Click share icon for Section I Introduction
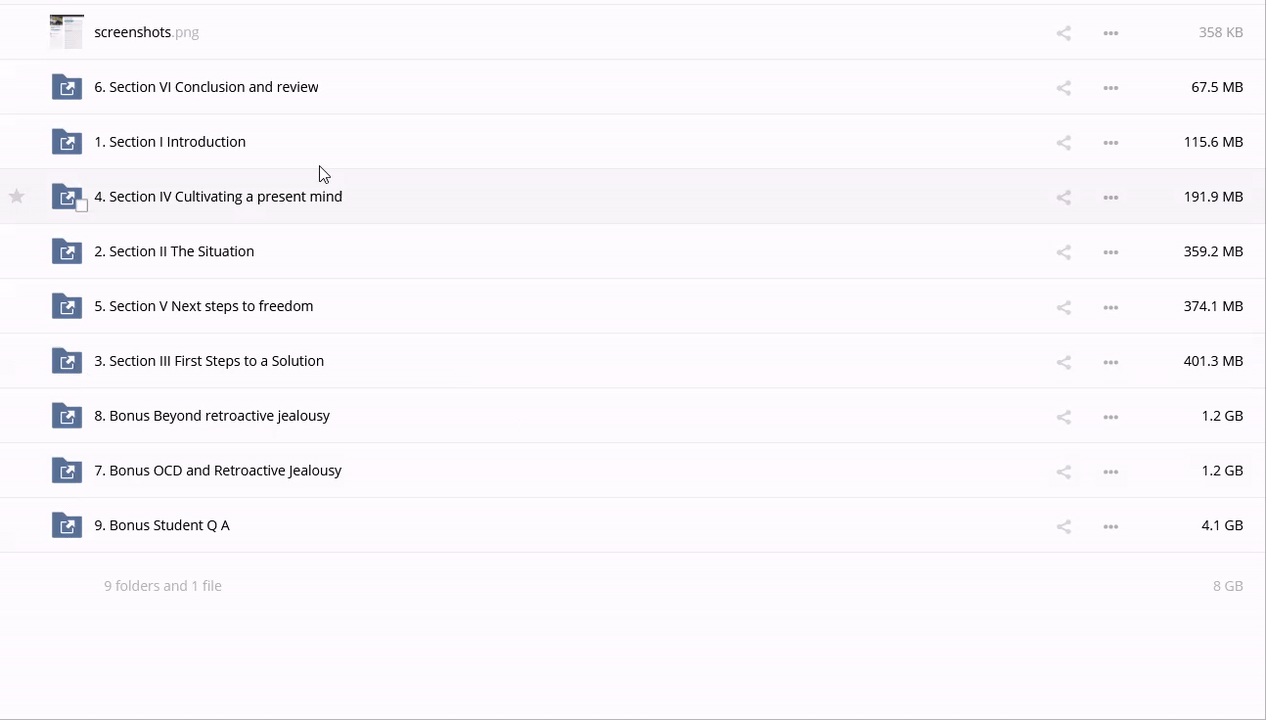Screen dimensions: 1266x720 [x=1063, y=143]
